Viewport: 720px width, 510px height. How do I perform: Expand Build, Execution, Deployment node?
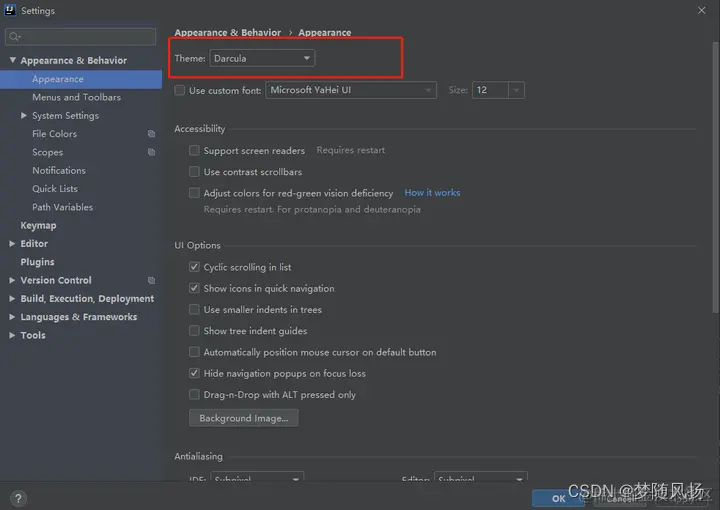pos(12,298)
